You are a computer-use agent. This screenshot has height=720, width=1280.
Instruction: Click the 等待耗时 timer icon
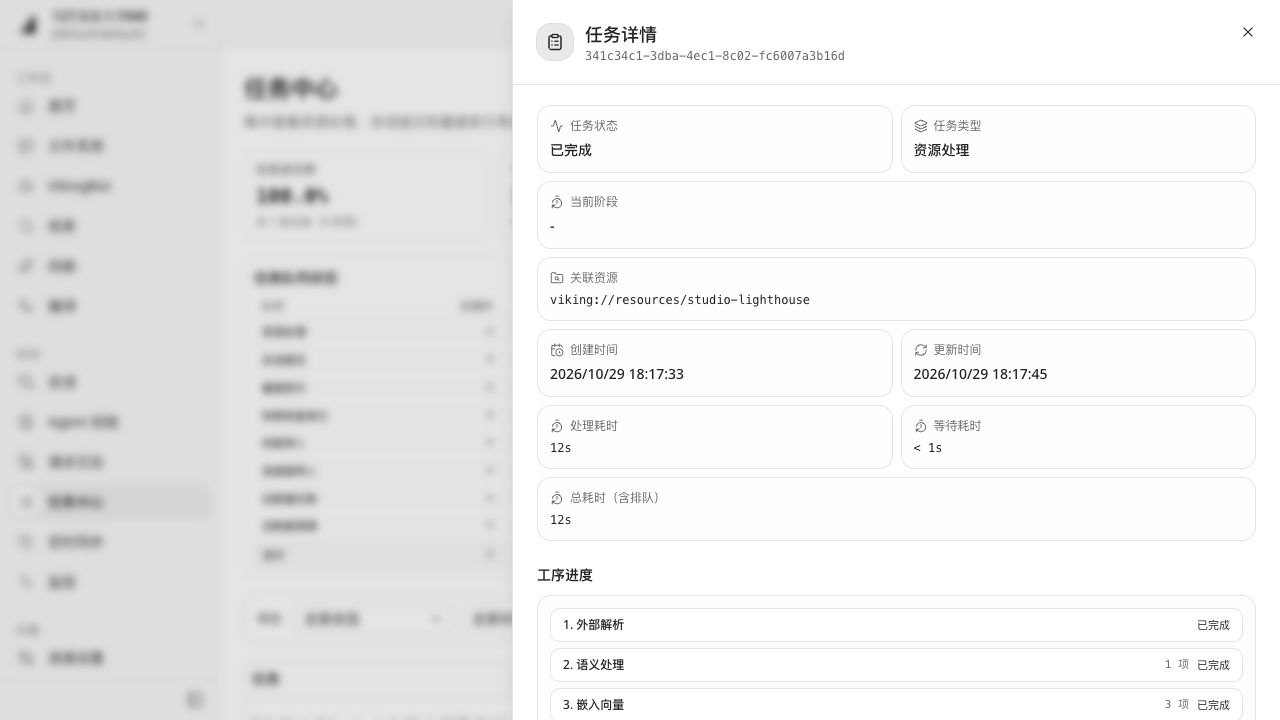921,426
